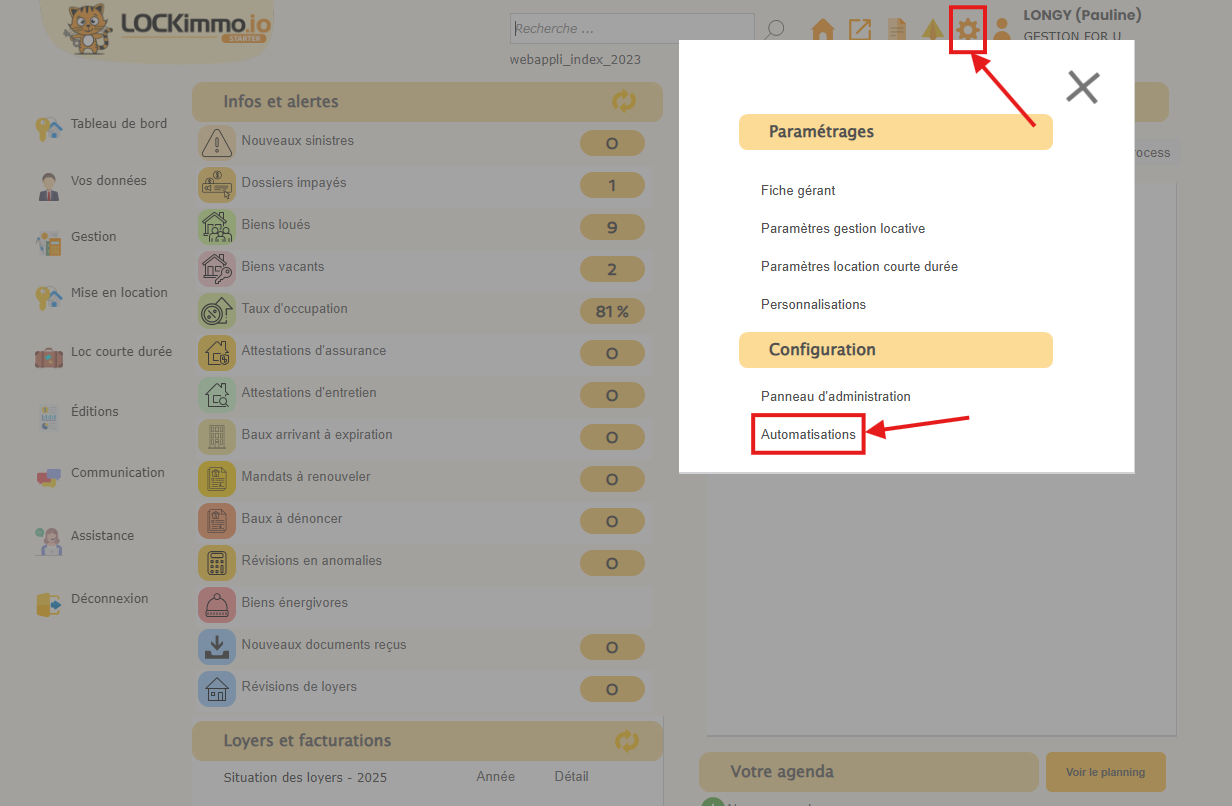Click the home icon in top toolbar
This screenshot has width=1232, height=806.
(822, 30)
